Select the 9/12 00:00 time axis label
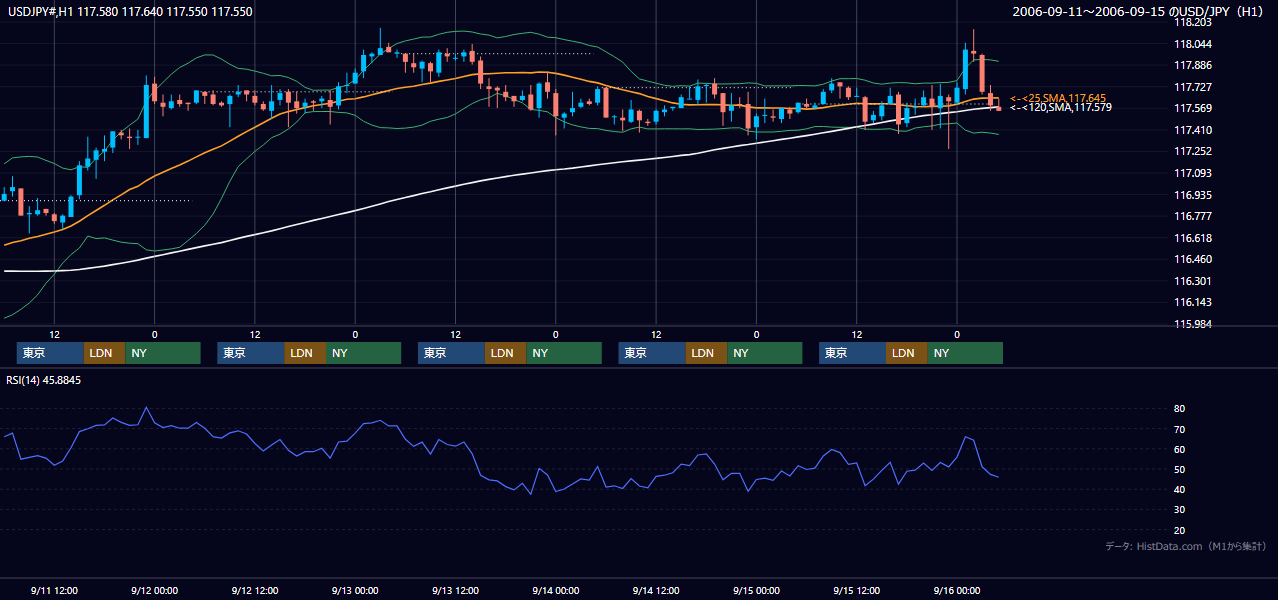Viewport: 1278px width, 600px height. pyautogui.click(x=154, y=591)
